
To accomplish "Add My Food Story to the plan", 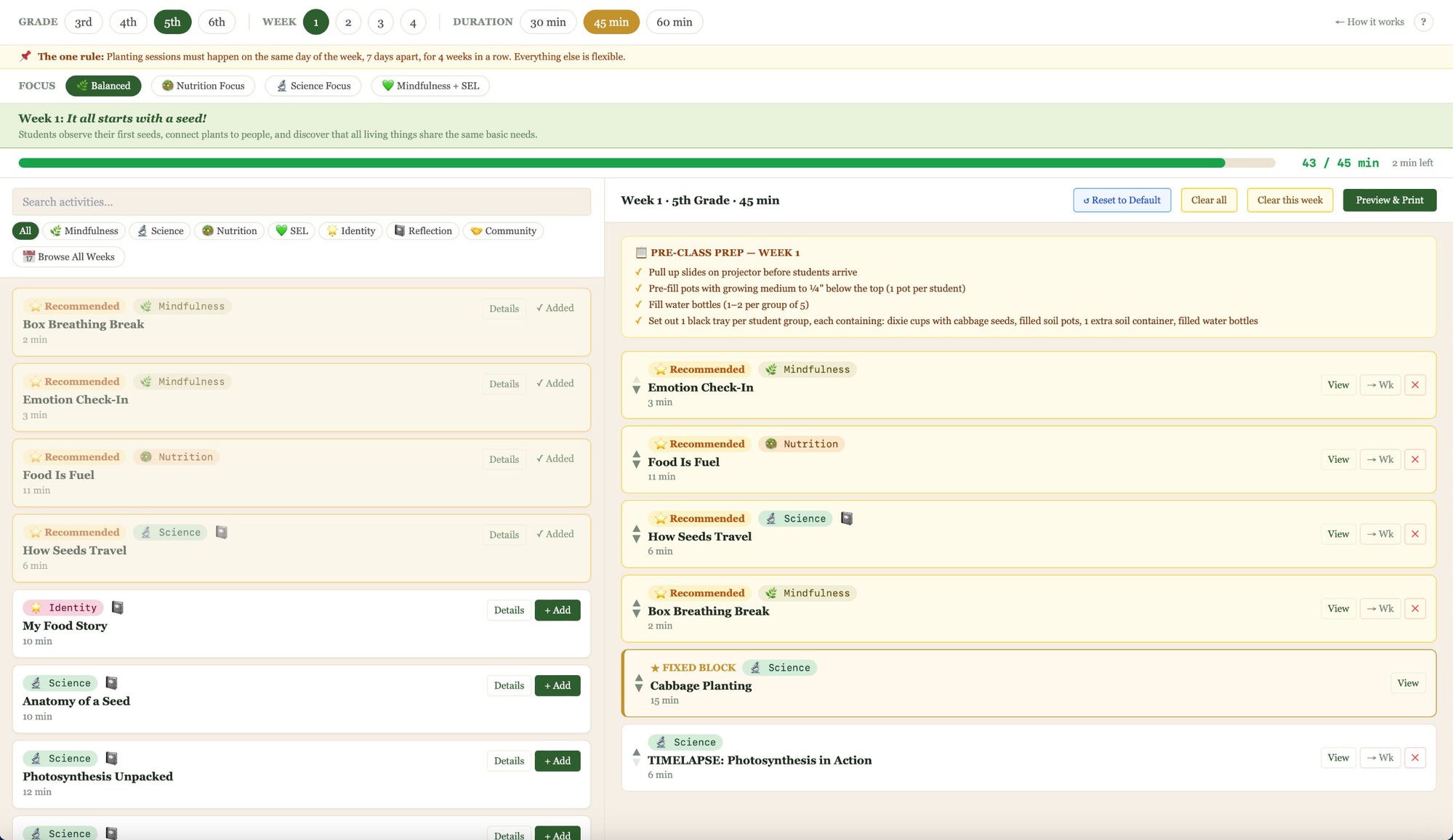I will point(558,610).
